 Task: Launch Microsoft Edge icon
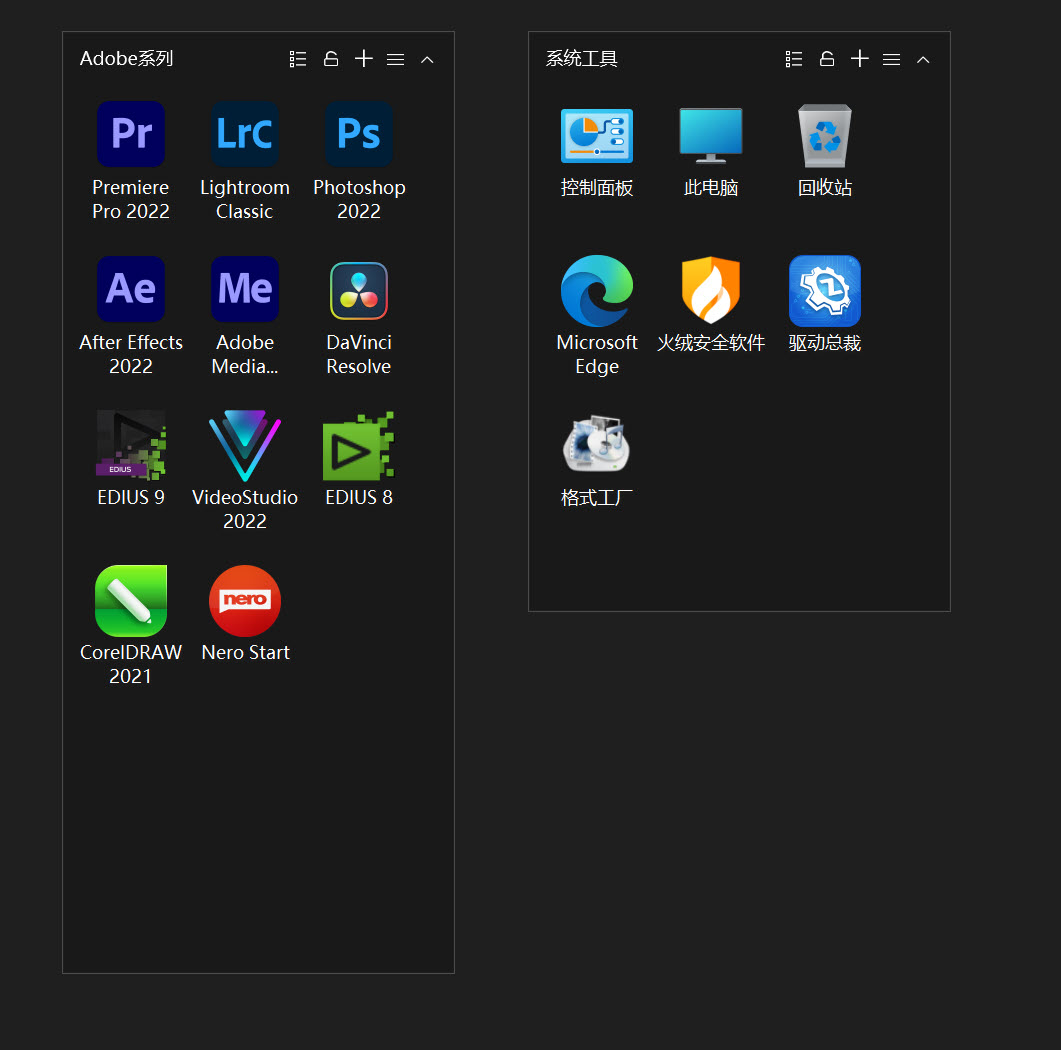(x=596, y=290)
